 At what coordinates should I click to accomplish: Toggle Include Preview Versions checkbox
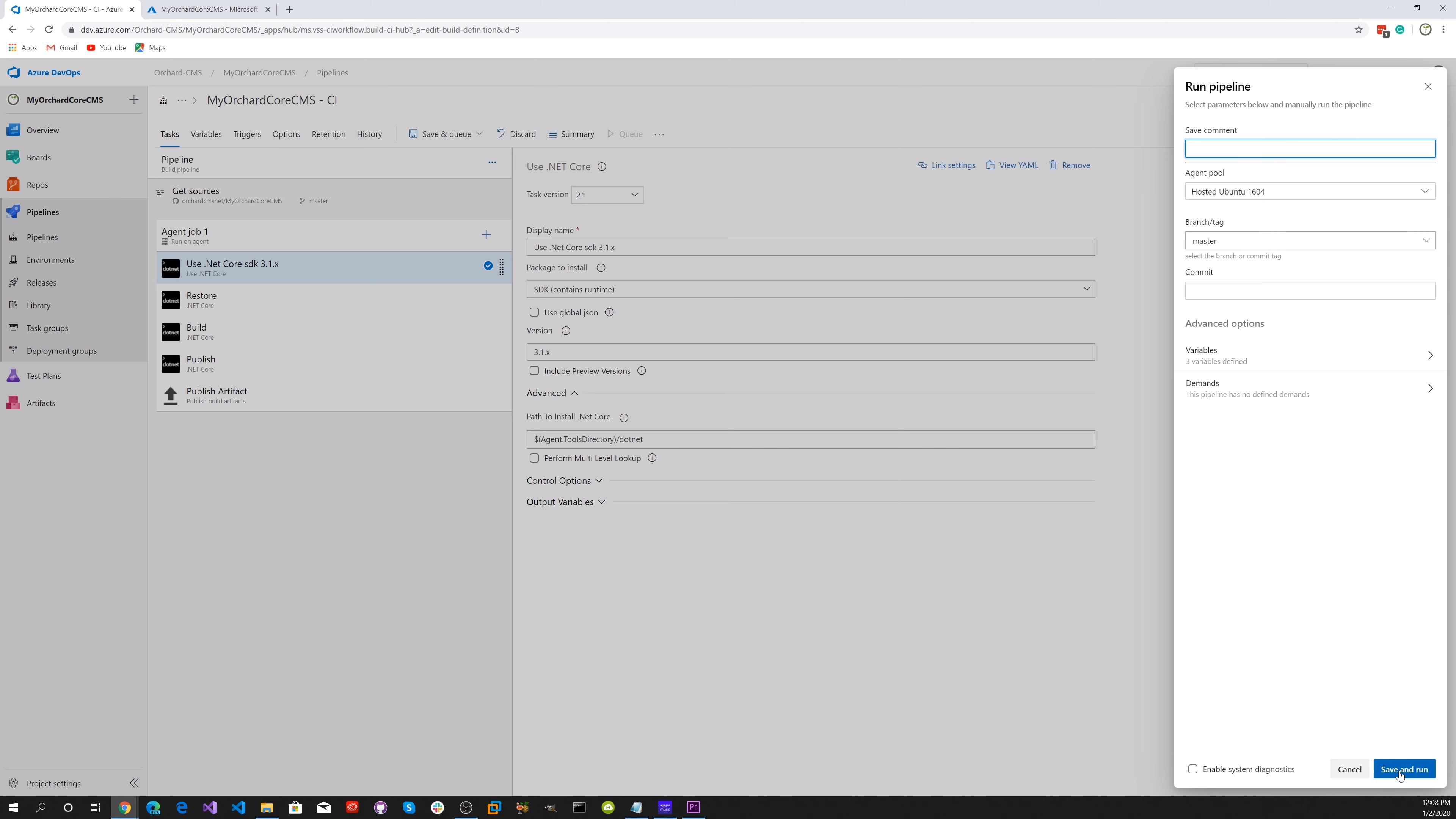(534, 371)
